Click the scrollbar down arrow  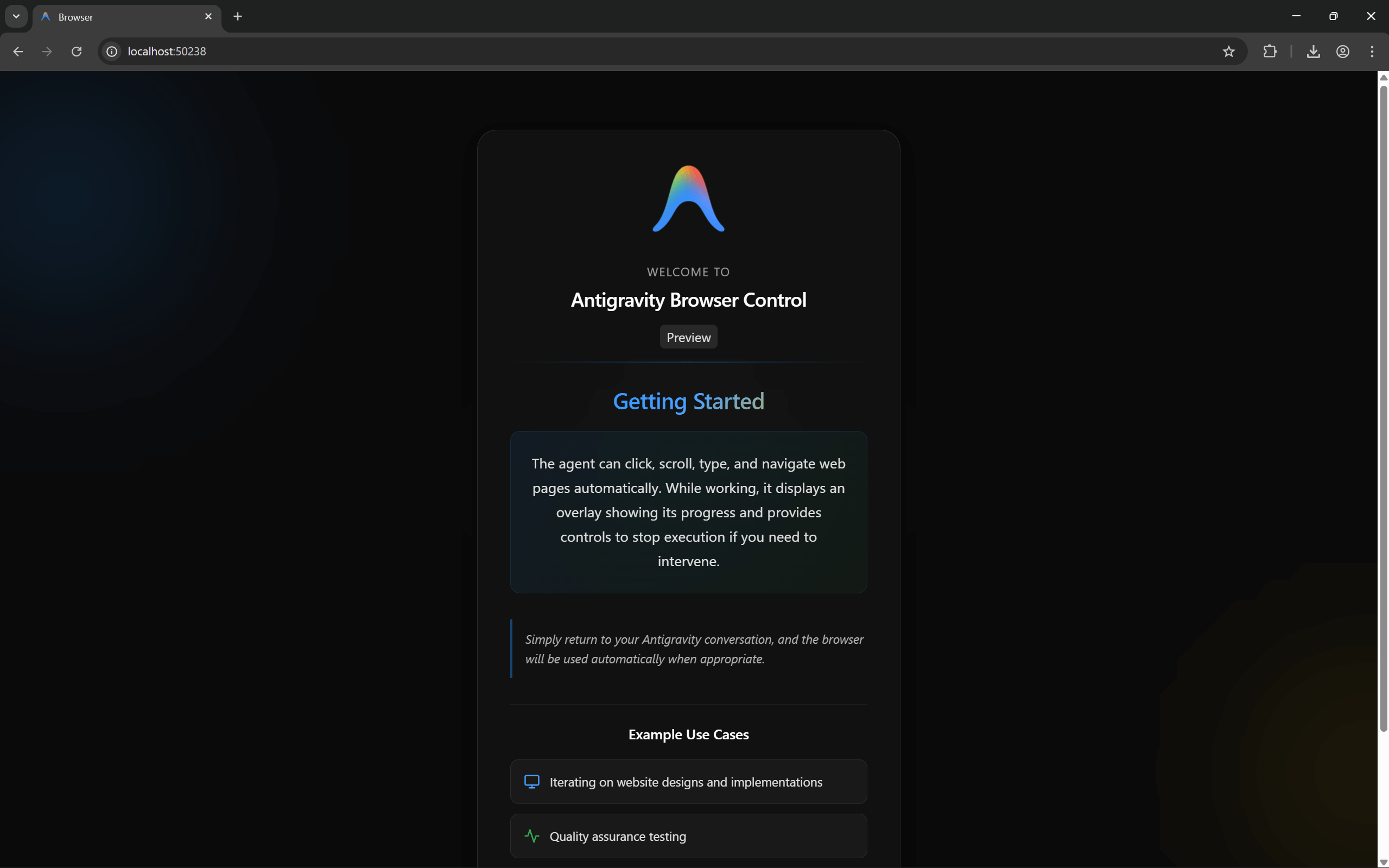pos(1382,861)
